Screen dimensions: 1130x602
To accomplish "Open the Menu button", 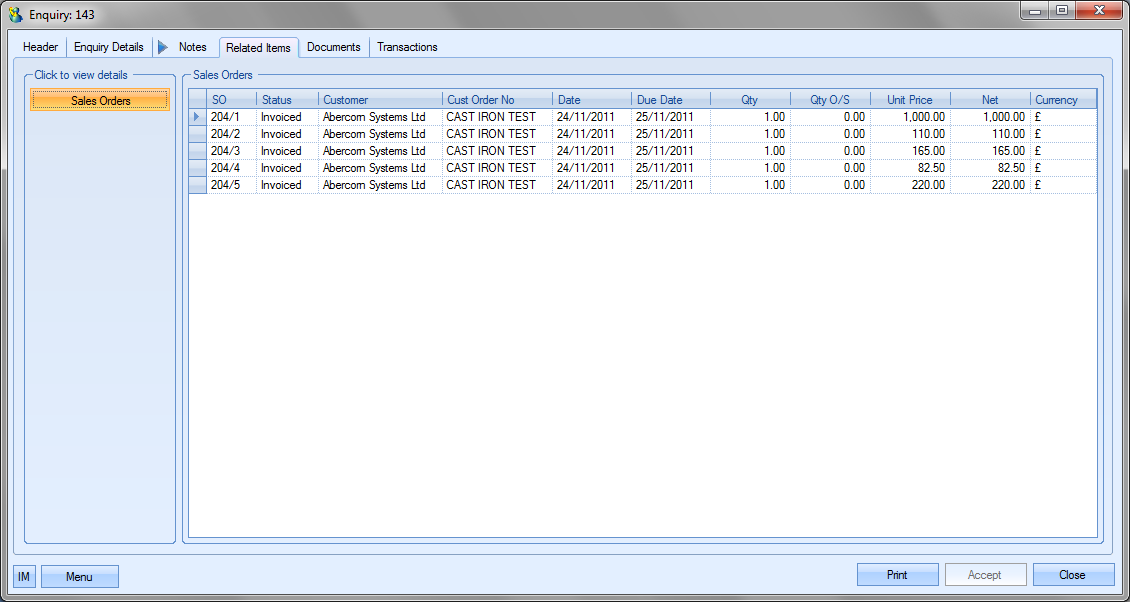I will tap(79, 576).
